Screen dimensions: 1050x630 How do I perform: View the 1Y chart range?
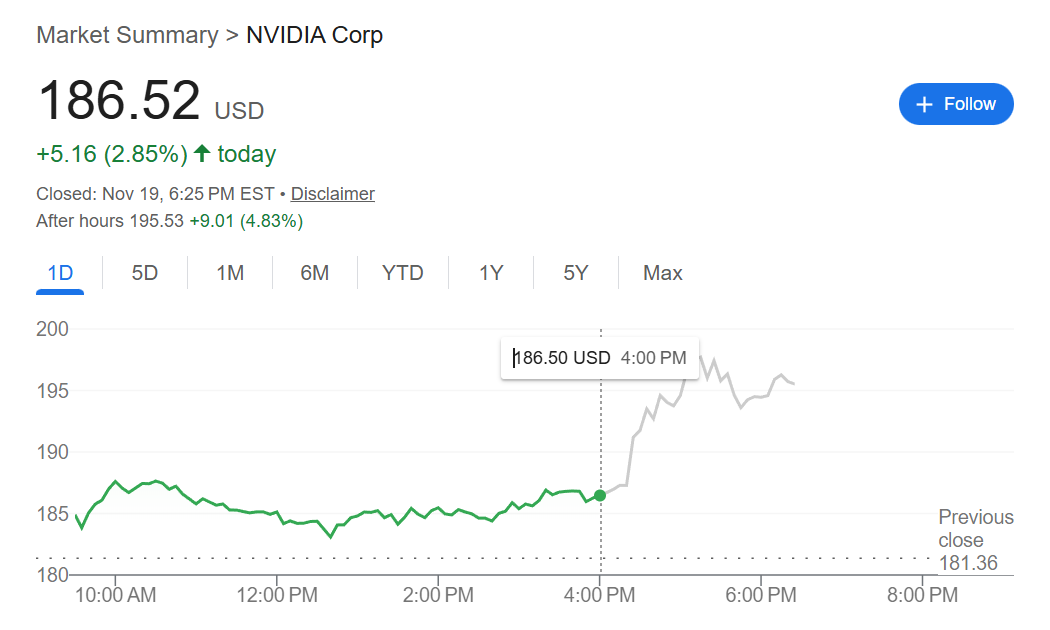(491, 273)
